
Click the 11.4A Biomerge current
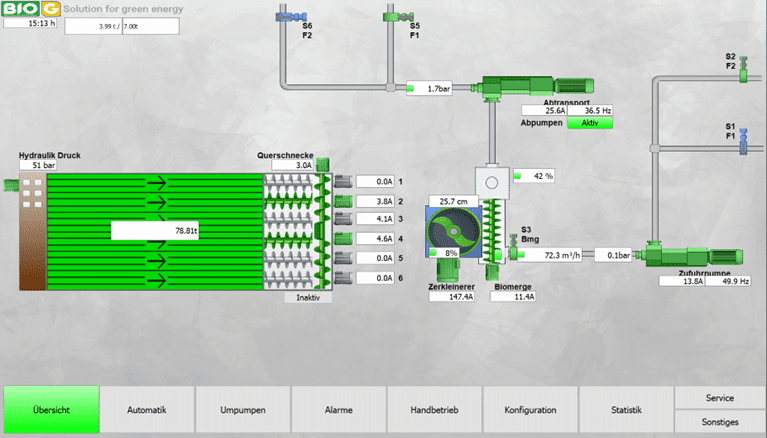(513, 297)
